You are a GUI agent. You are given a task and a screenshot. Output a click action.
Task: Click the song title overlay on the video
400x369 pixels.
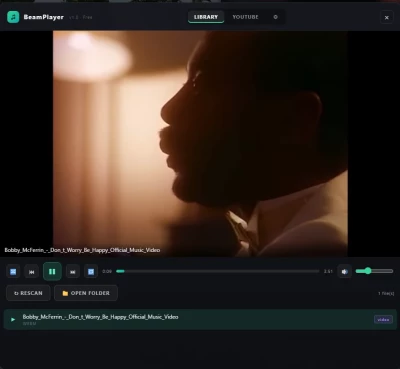click(x=82, y=250)
